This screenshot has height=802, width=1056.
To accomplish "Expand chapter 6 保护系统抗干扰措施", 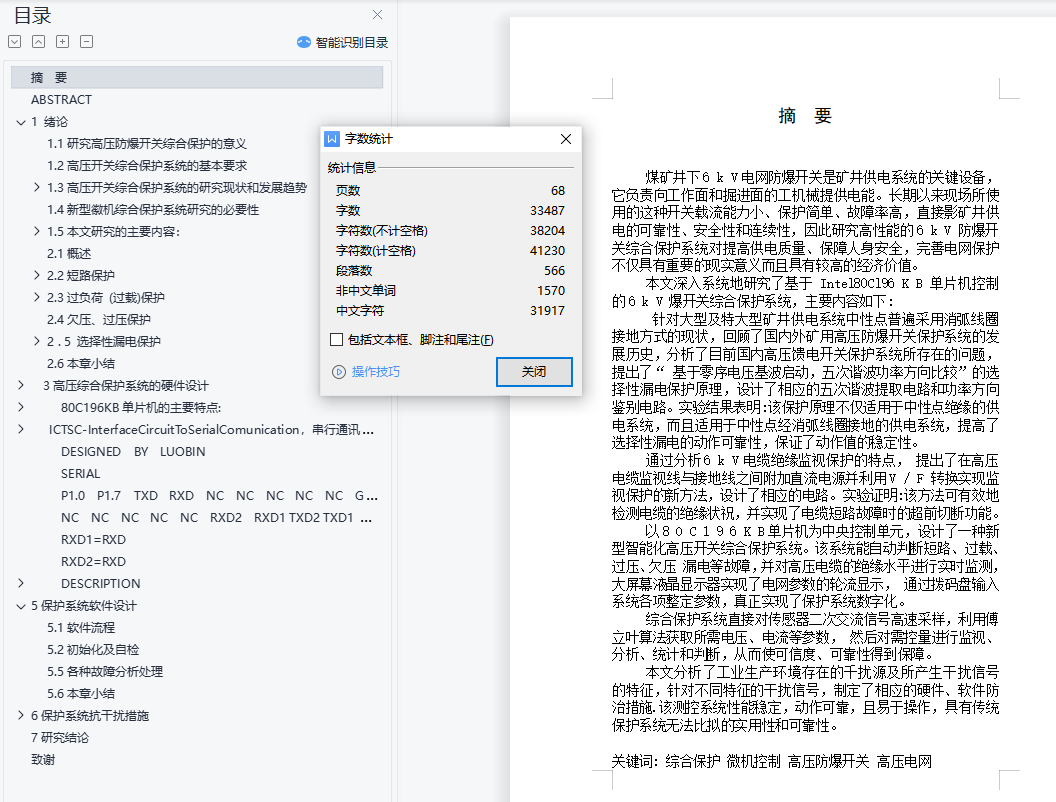I will pos(21,715).
